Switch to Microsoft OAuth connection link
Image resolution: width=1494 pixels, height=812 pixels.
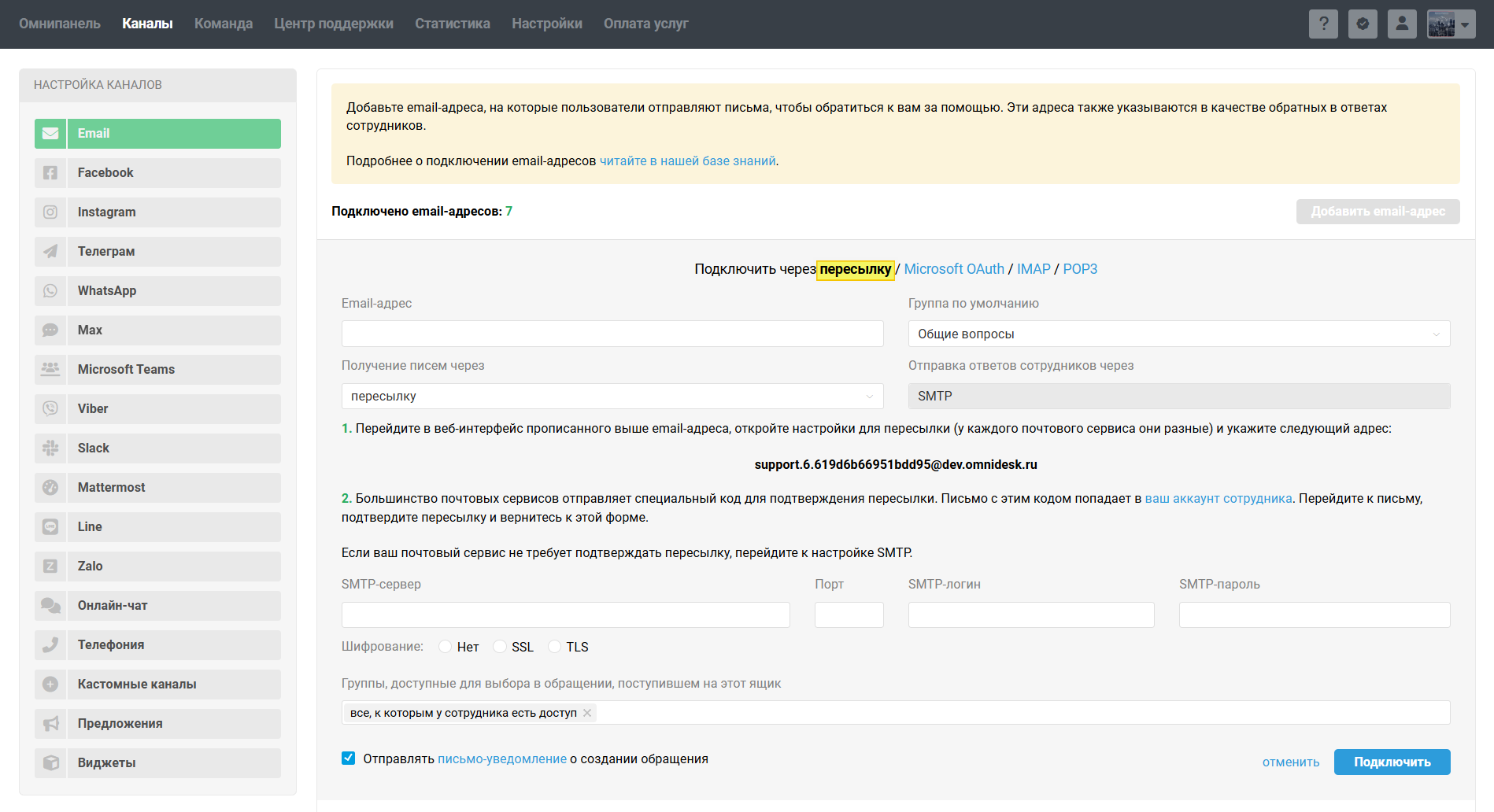coord(953,269)
